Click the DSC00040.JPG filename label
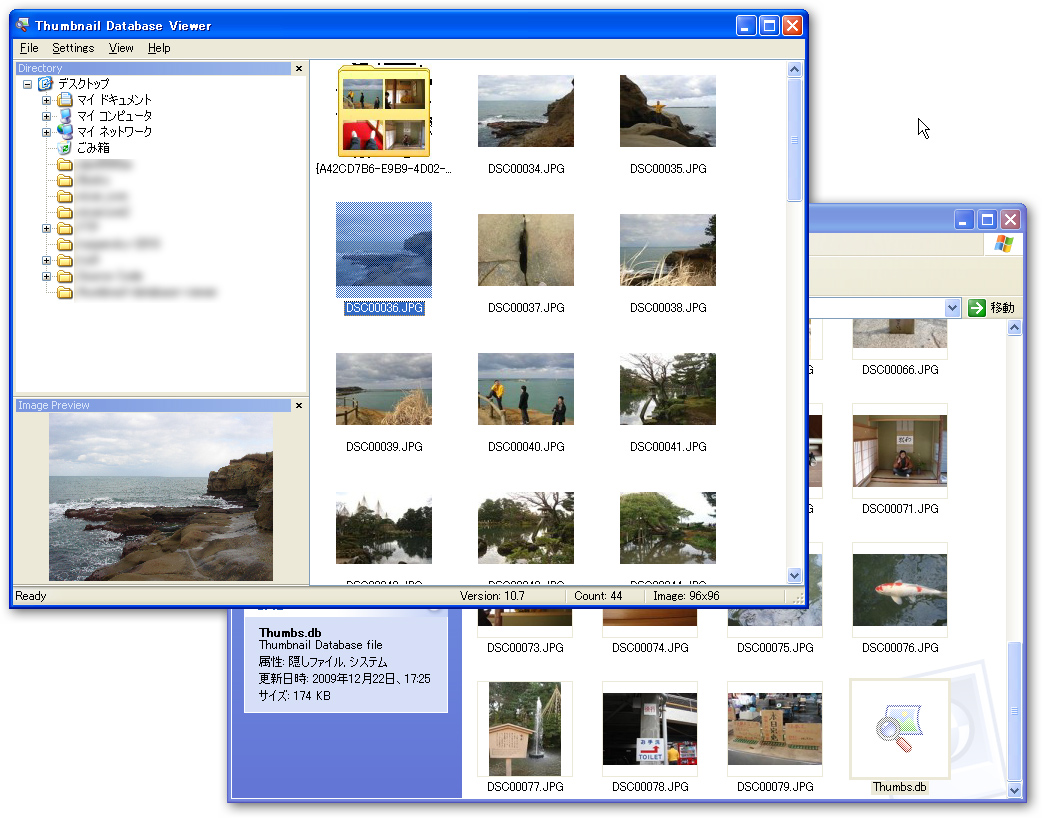1042x818 pixels. 526,447
